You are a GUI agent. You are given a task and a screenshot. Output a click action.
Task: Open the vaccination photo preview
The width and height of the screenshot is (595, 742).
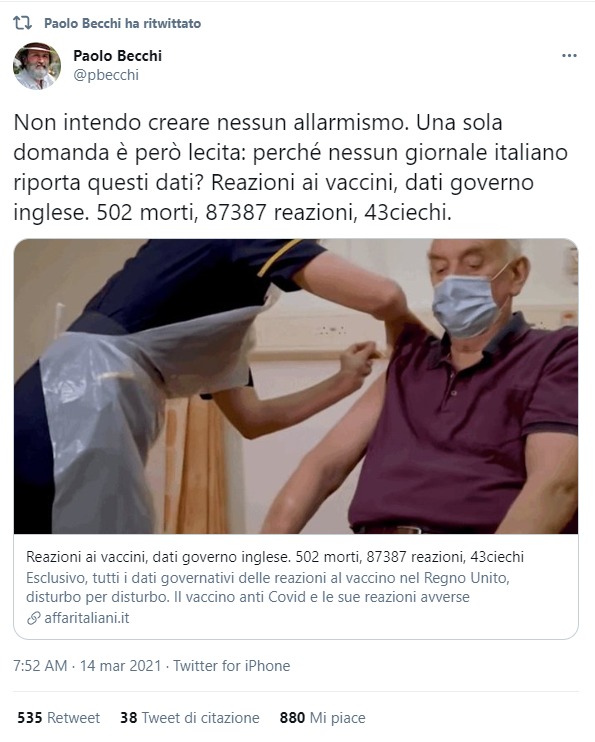296,386
